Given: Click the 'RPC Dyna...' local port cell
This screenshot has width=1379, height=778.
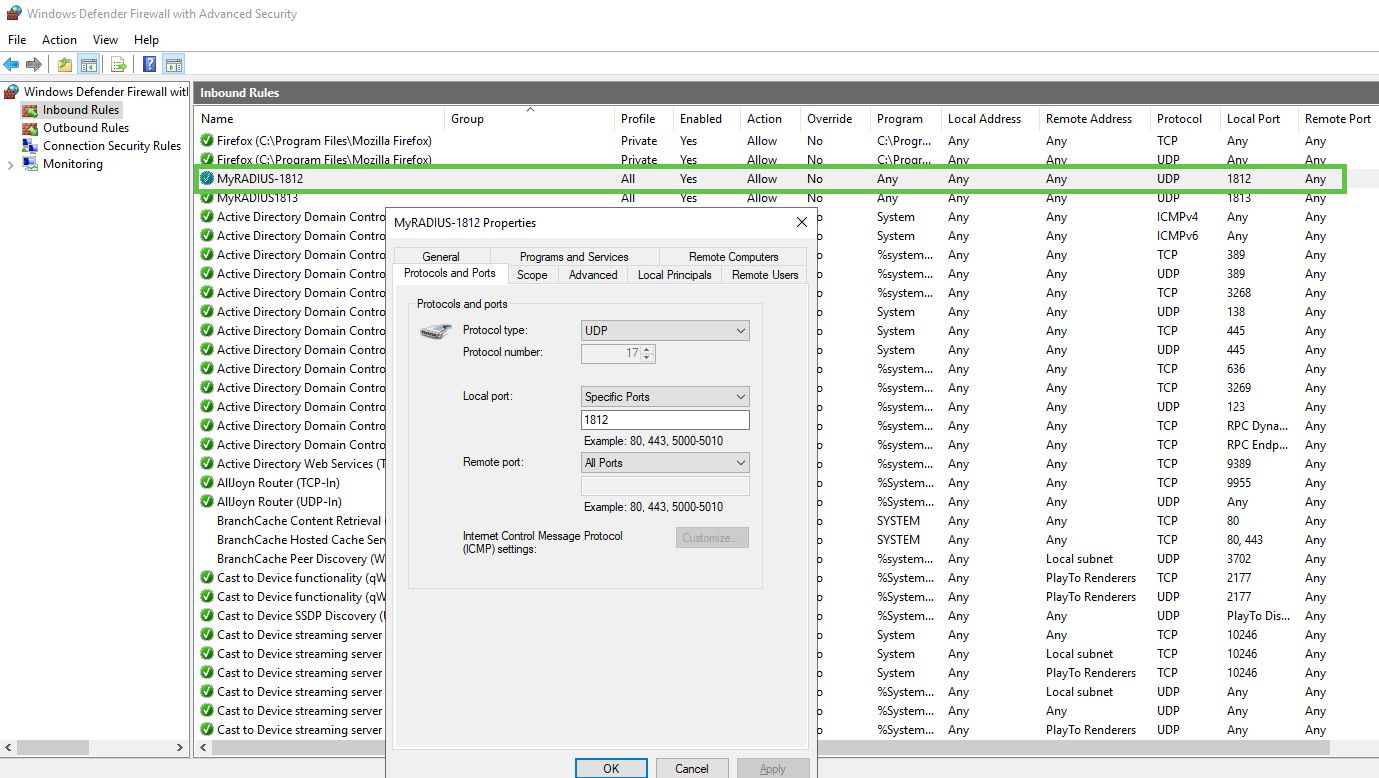Looking at the screenshot, I should coord(1259,426).
